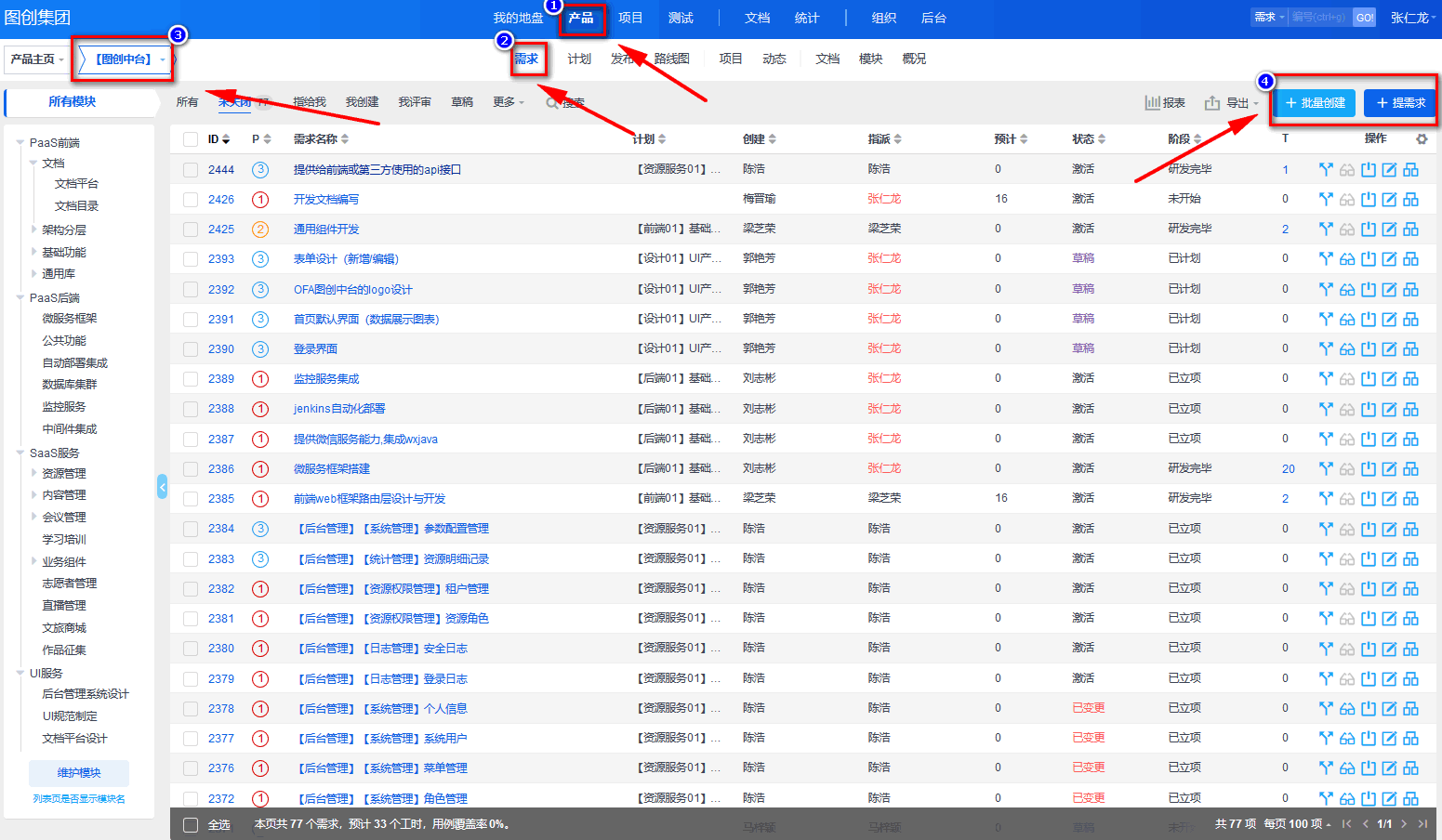Tick the checkbox for story 2444
Image resolution: width=1442 pixels, height=840 pixels.
pos(191,170)
